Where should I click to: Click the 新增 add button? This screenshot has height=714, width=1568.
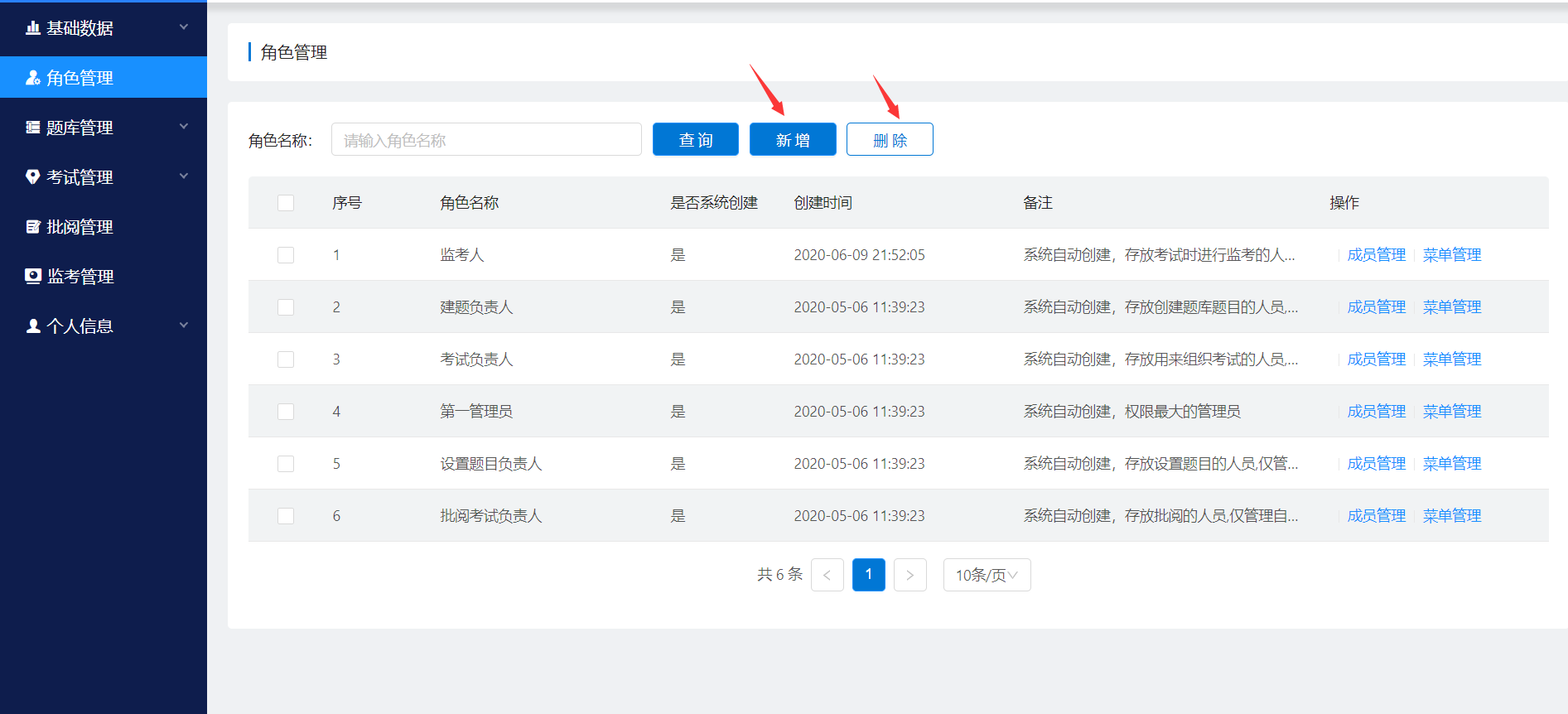pyautogui.click(x=793, y=139)
